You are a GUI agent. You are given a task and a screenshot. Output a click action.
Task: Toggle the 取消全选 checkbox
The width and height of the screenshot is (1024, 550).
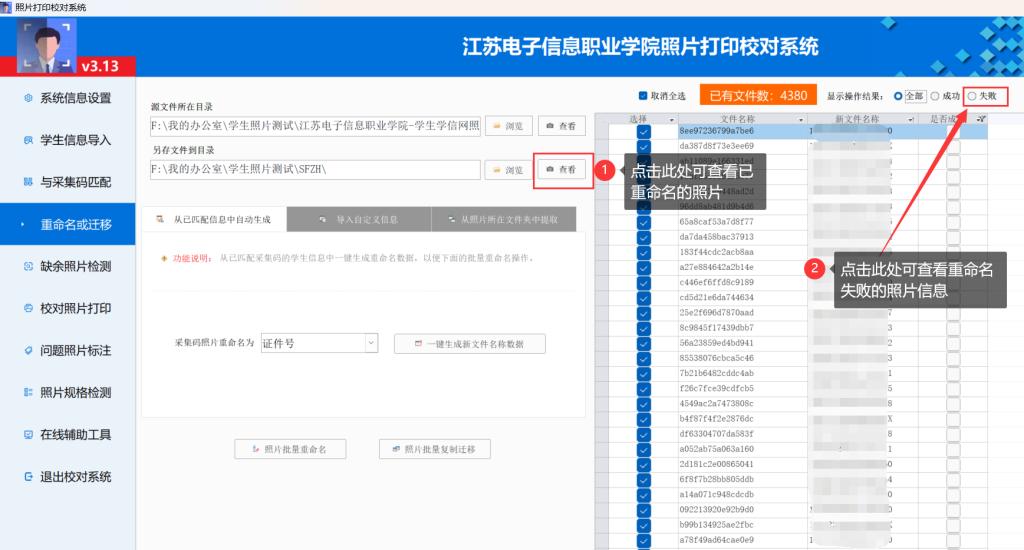643,95
